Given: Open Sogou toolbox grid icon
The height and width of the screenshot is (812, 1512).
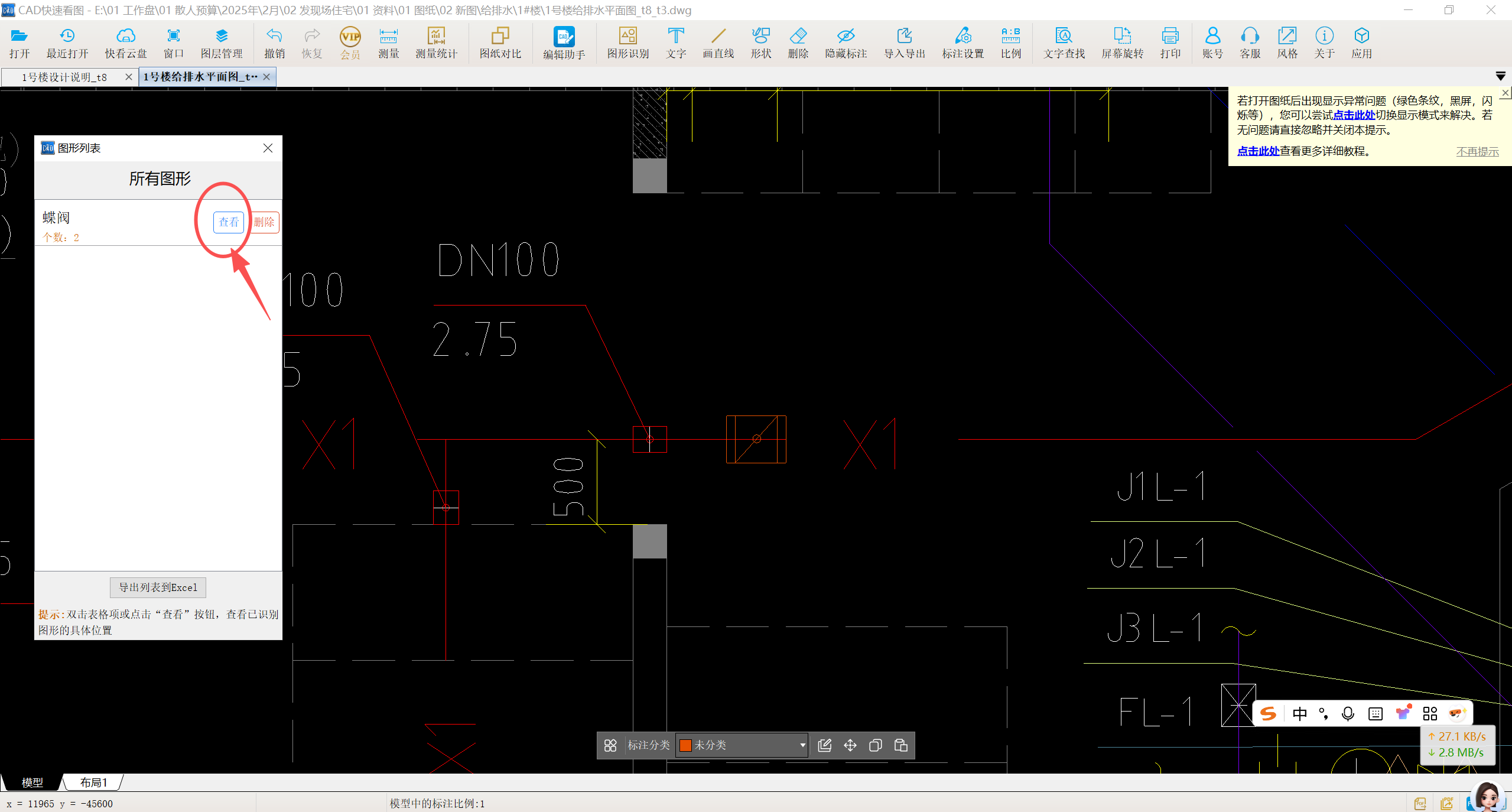Looking at the screenshot, I should (x=1429, y=714).
